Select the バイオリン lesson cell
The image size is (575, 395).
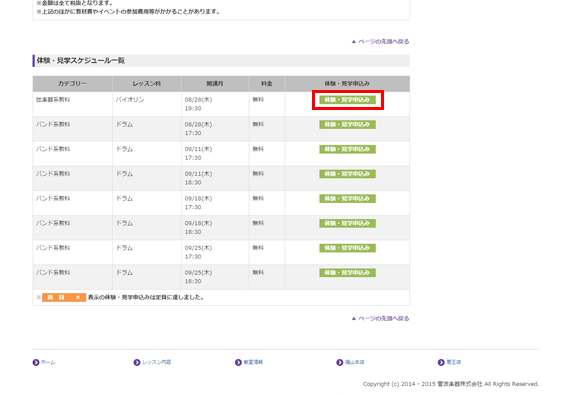(x=147, y=104)
